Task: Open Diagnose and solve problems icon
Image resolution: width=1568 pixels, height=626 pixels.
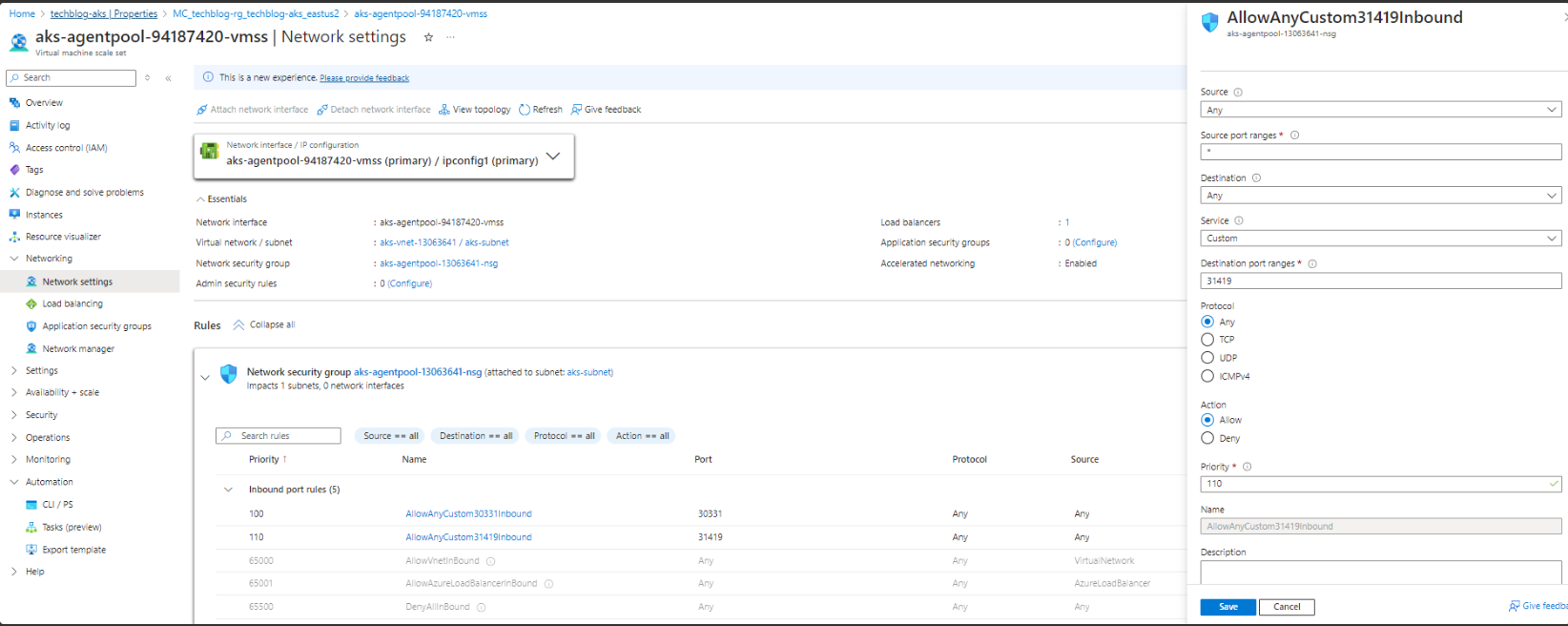Action: coord(14,192)
